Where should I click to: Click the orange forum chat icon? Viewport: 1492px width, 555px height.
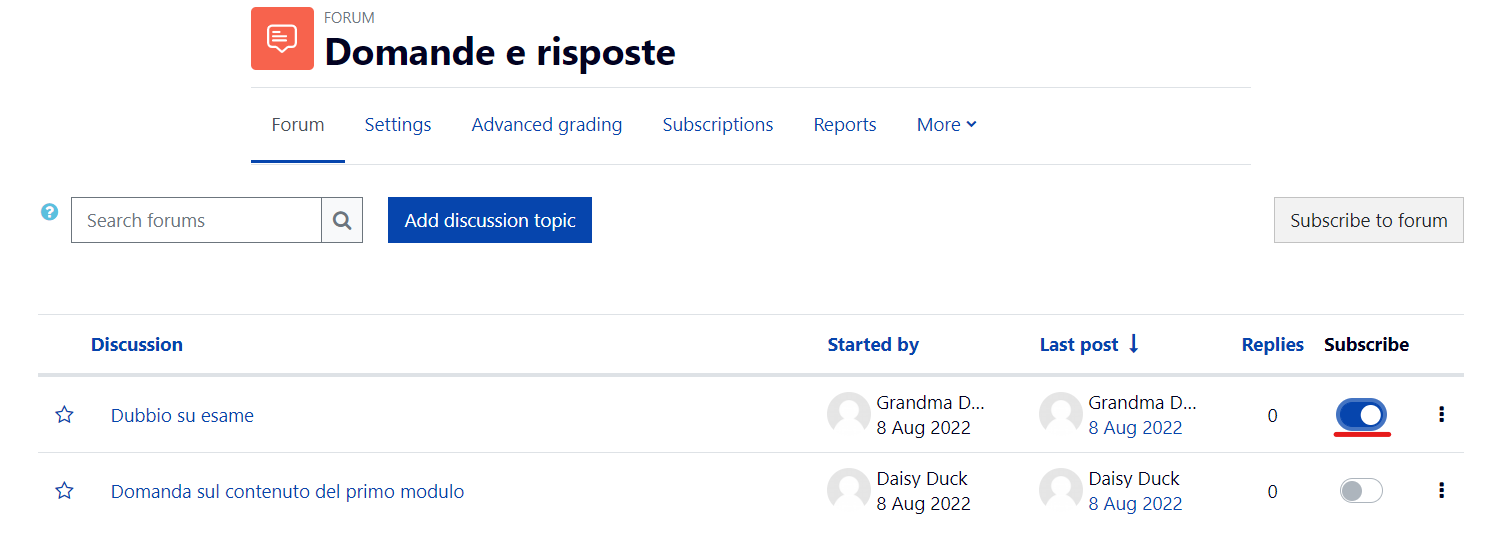tap(282, 38)
